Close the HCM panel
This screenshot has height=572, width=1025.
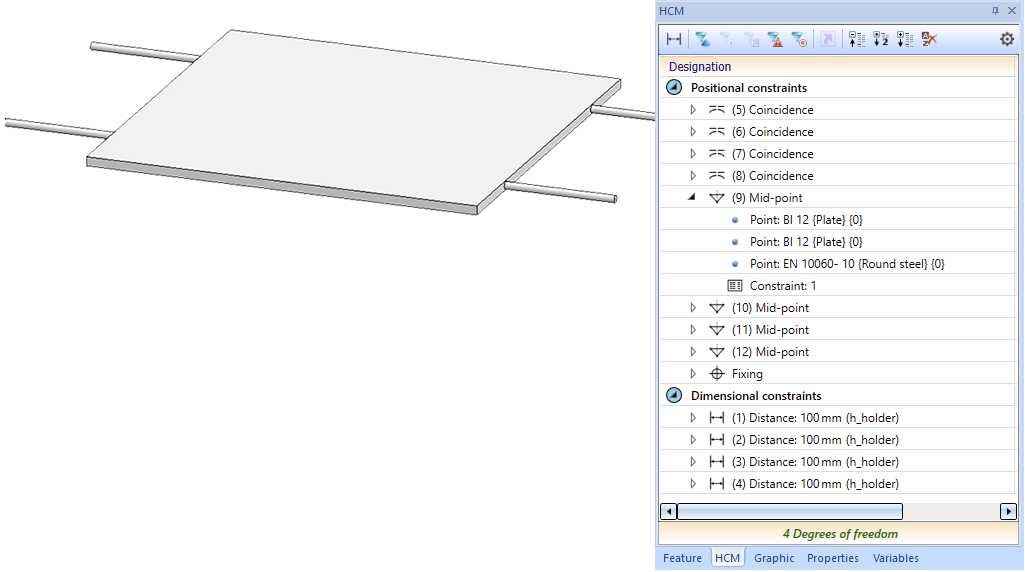(1012, 10)
